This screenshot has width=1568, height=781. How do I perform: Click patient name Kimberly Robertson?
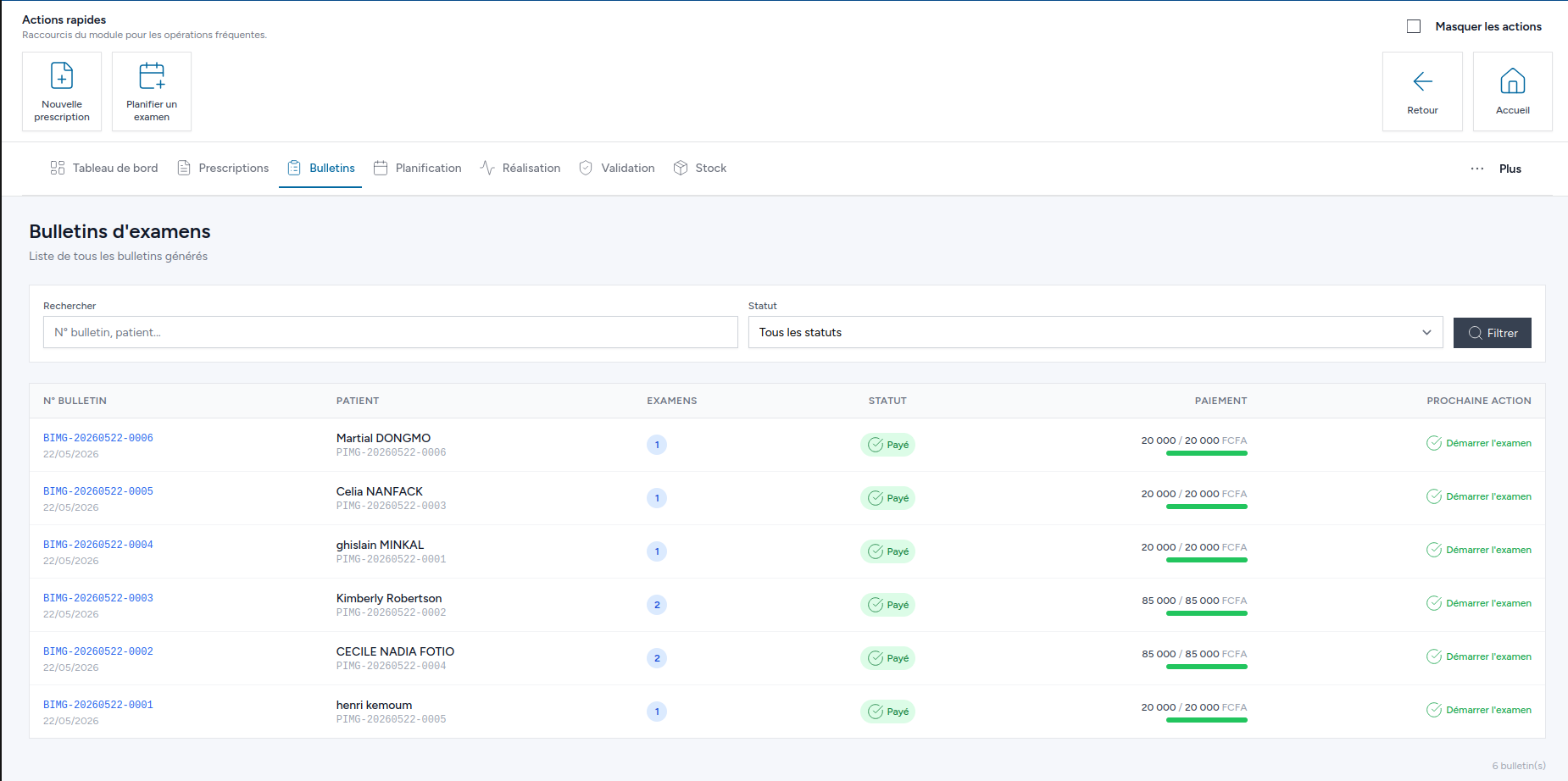pos(389,598)
